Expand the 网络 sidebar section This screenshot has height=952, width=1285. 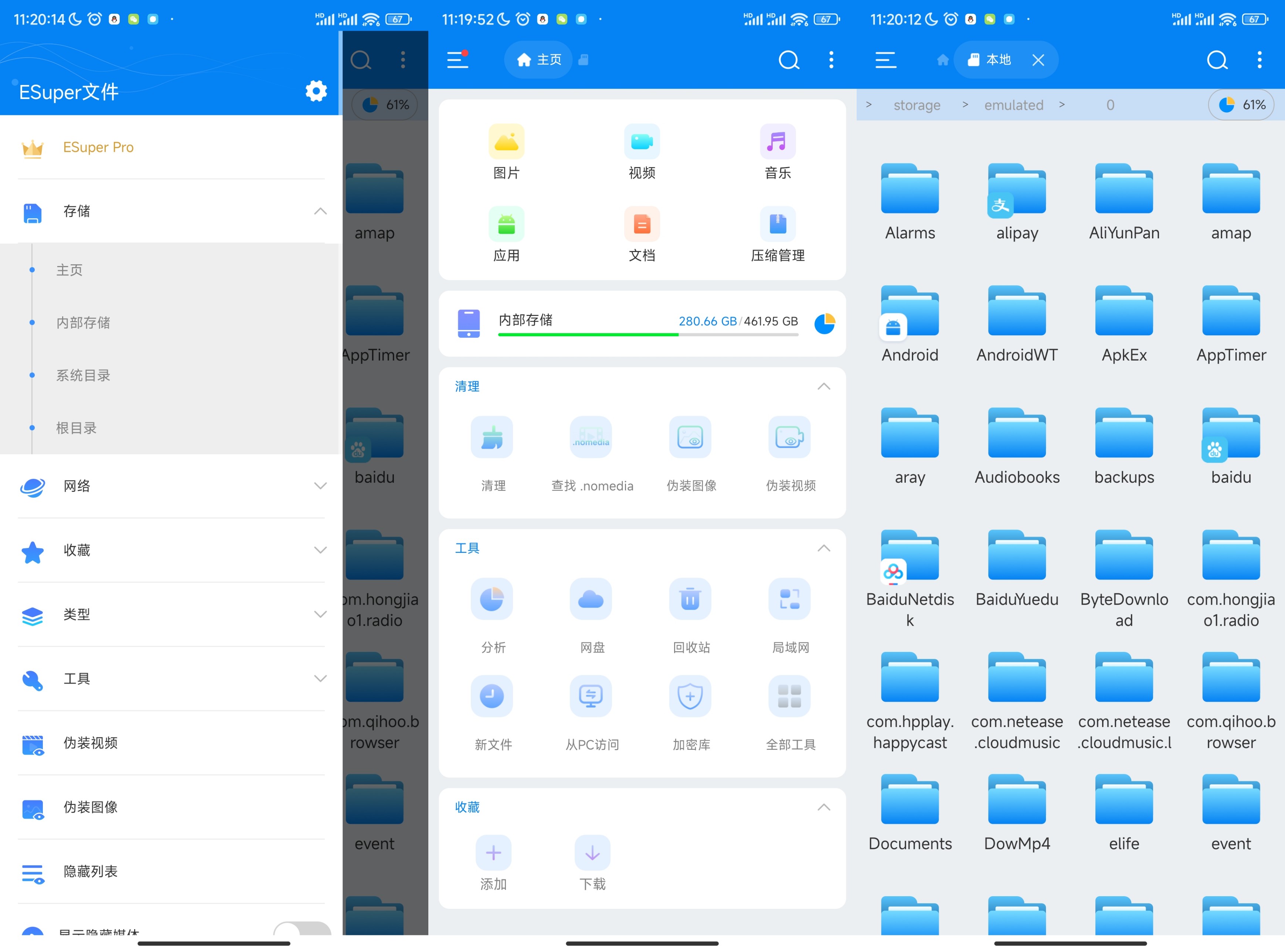[320, 486]
